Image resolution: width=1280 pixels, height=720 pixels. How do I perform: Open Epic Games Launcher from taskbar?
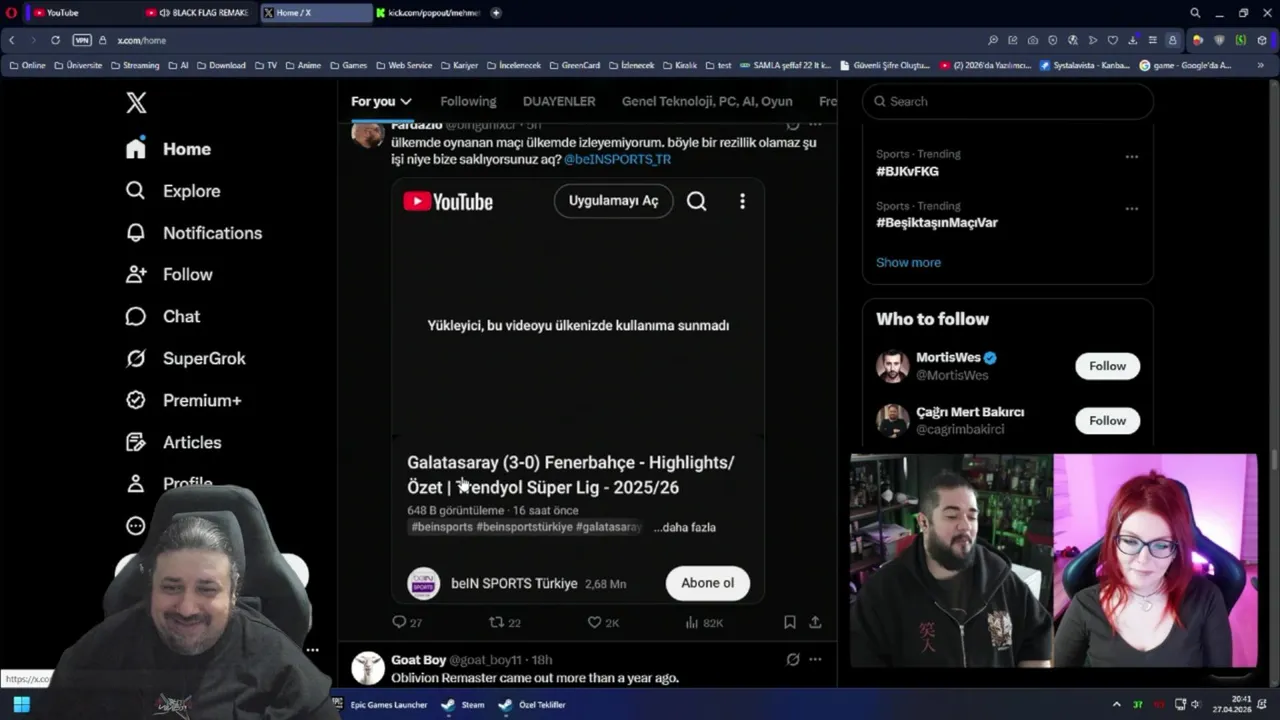coord(381,705)
